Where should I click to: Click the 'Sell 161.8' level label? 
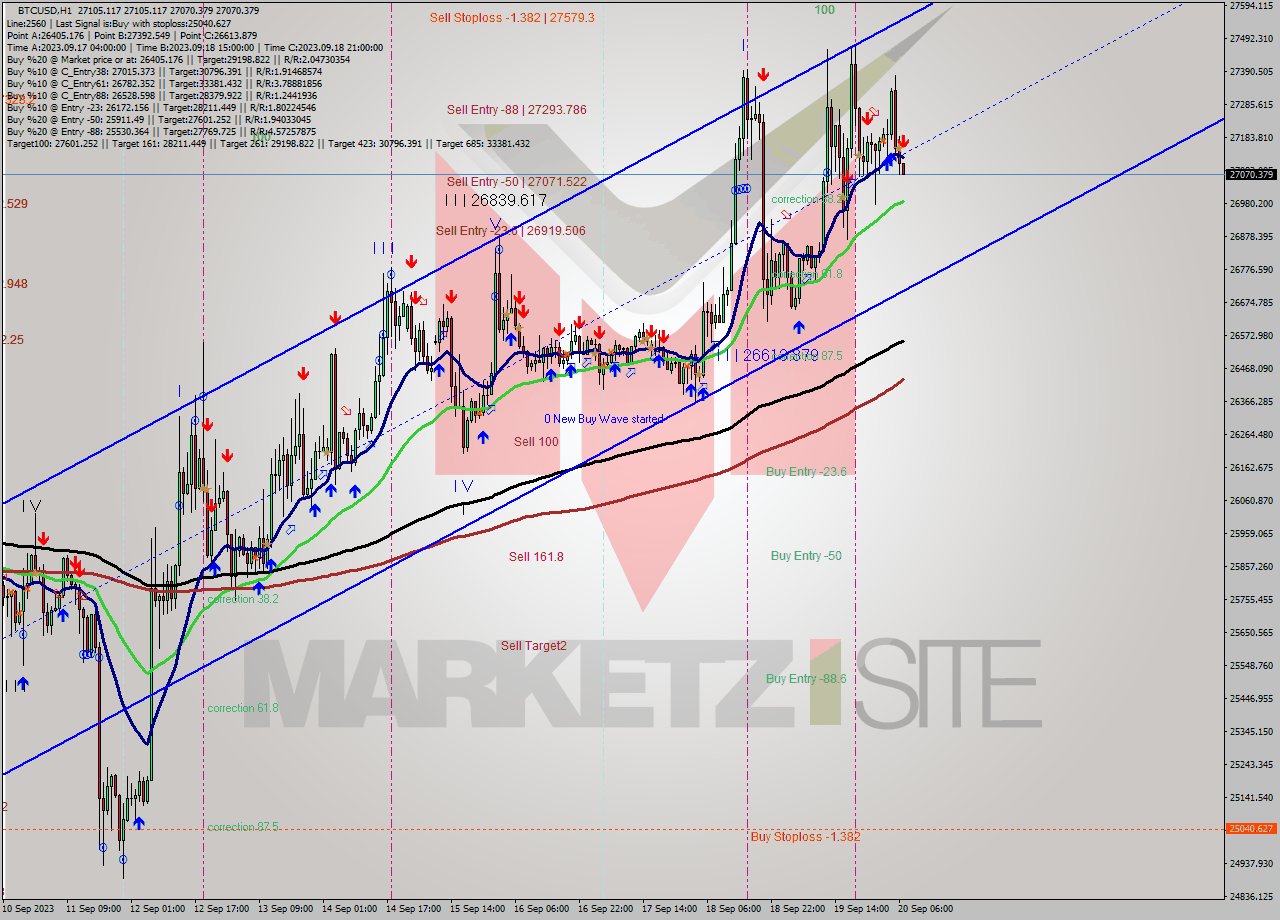[536, 557]
